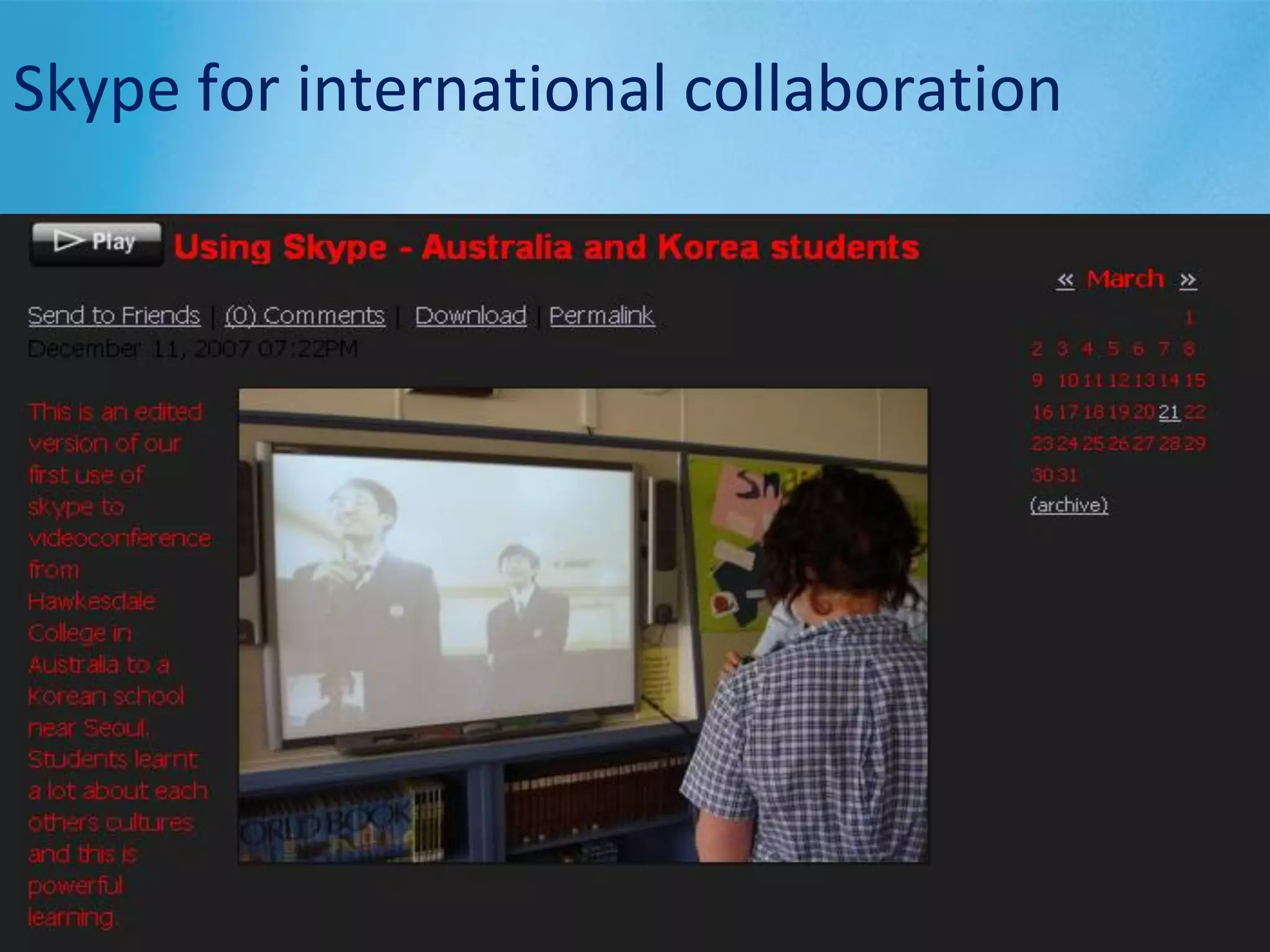Viewport: 1270px width, 952px height.
Task: Click the 'December 11, 2007 07:22PM' timestamp
Action: click(x=193, y=349)
